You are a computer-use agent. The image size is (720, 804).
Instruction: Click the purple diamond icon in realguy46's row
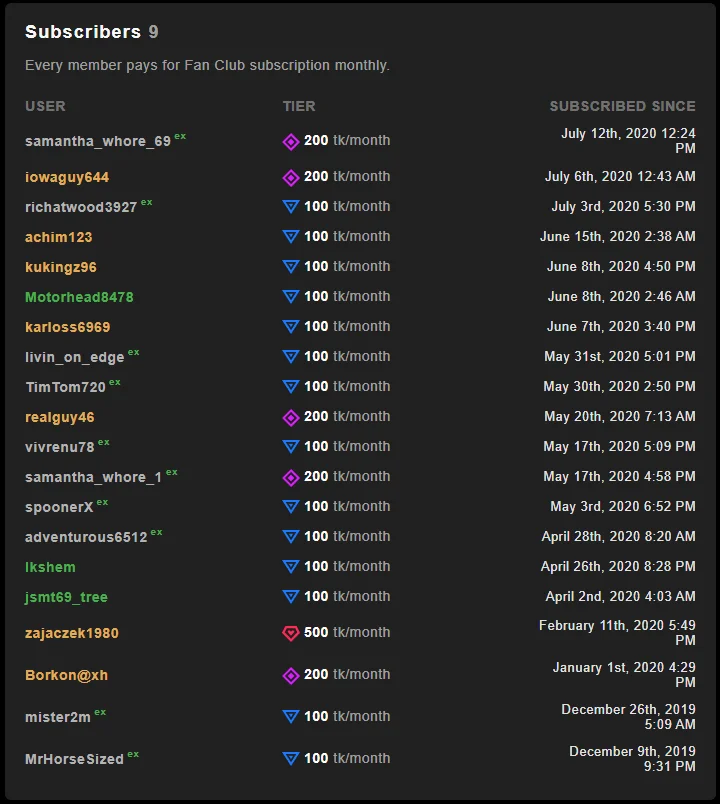(291, 417)
